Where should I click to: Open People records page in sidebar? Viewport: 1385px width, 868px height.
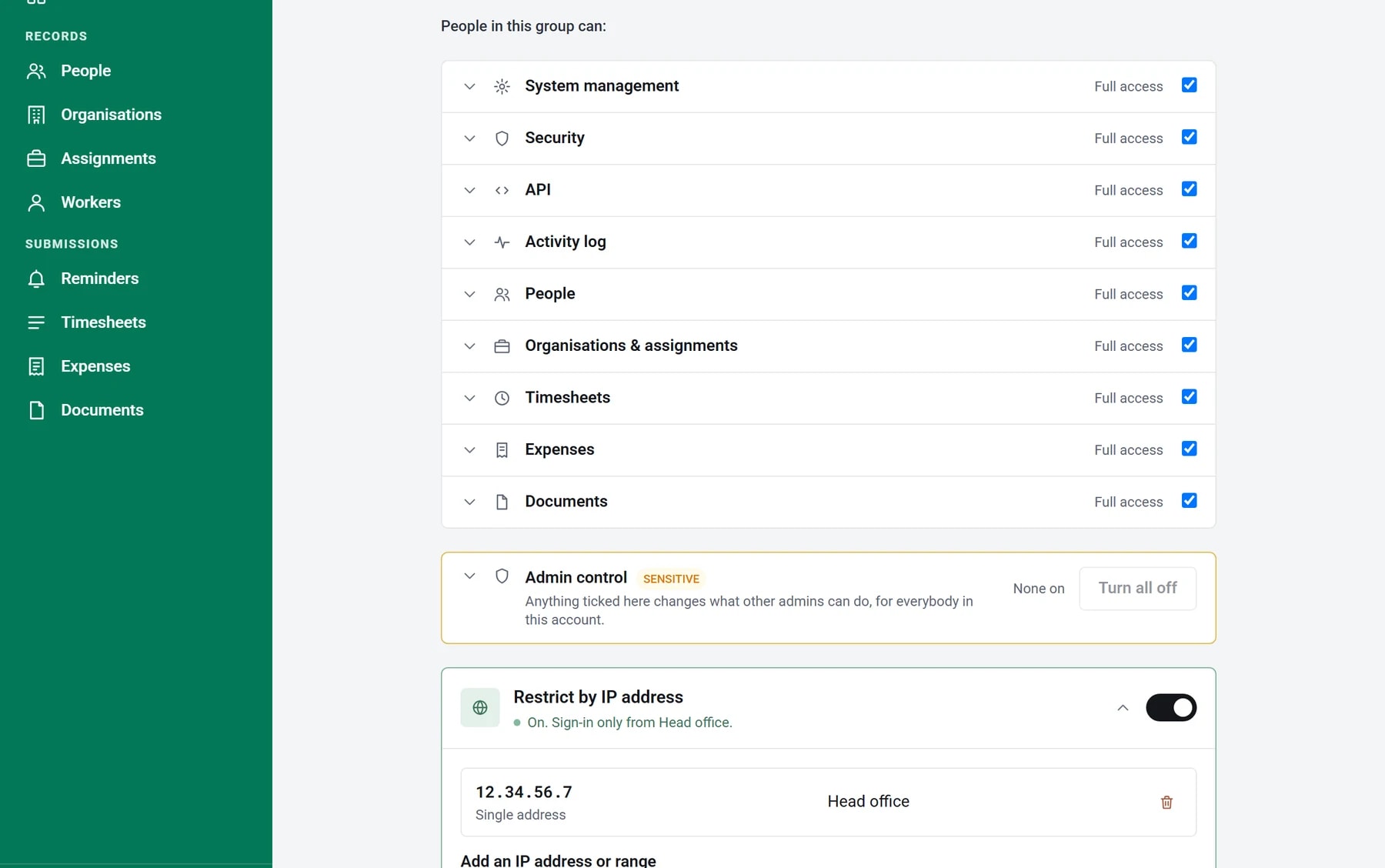point(85,71)
